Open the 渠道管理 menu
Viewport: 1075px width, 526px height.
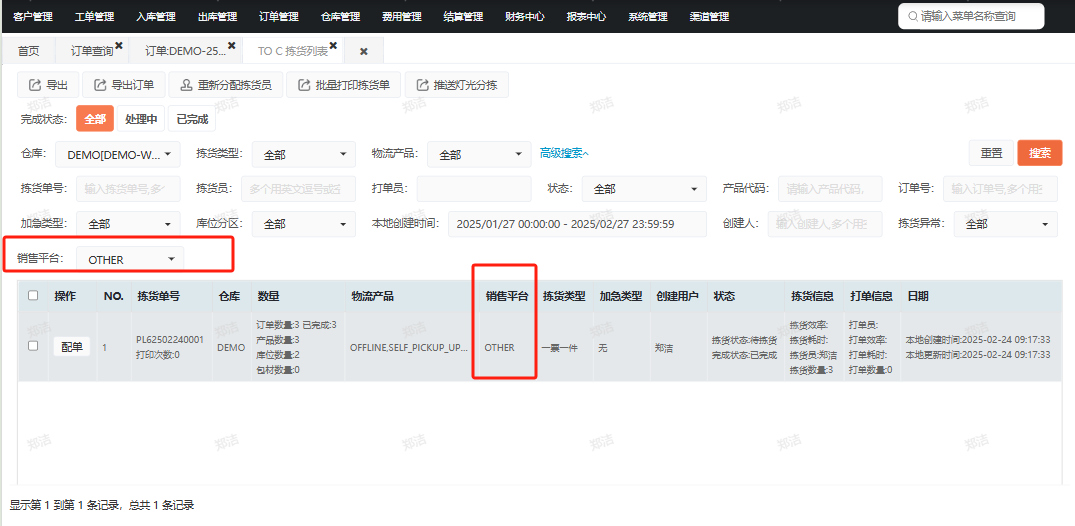click(709, 16)
